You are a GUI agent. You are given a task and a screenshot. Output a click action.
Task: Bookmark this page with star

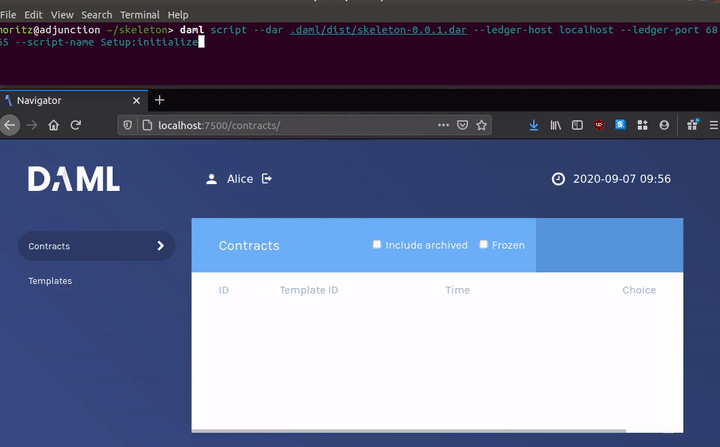[481, 125]
